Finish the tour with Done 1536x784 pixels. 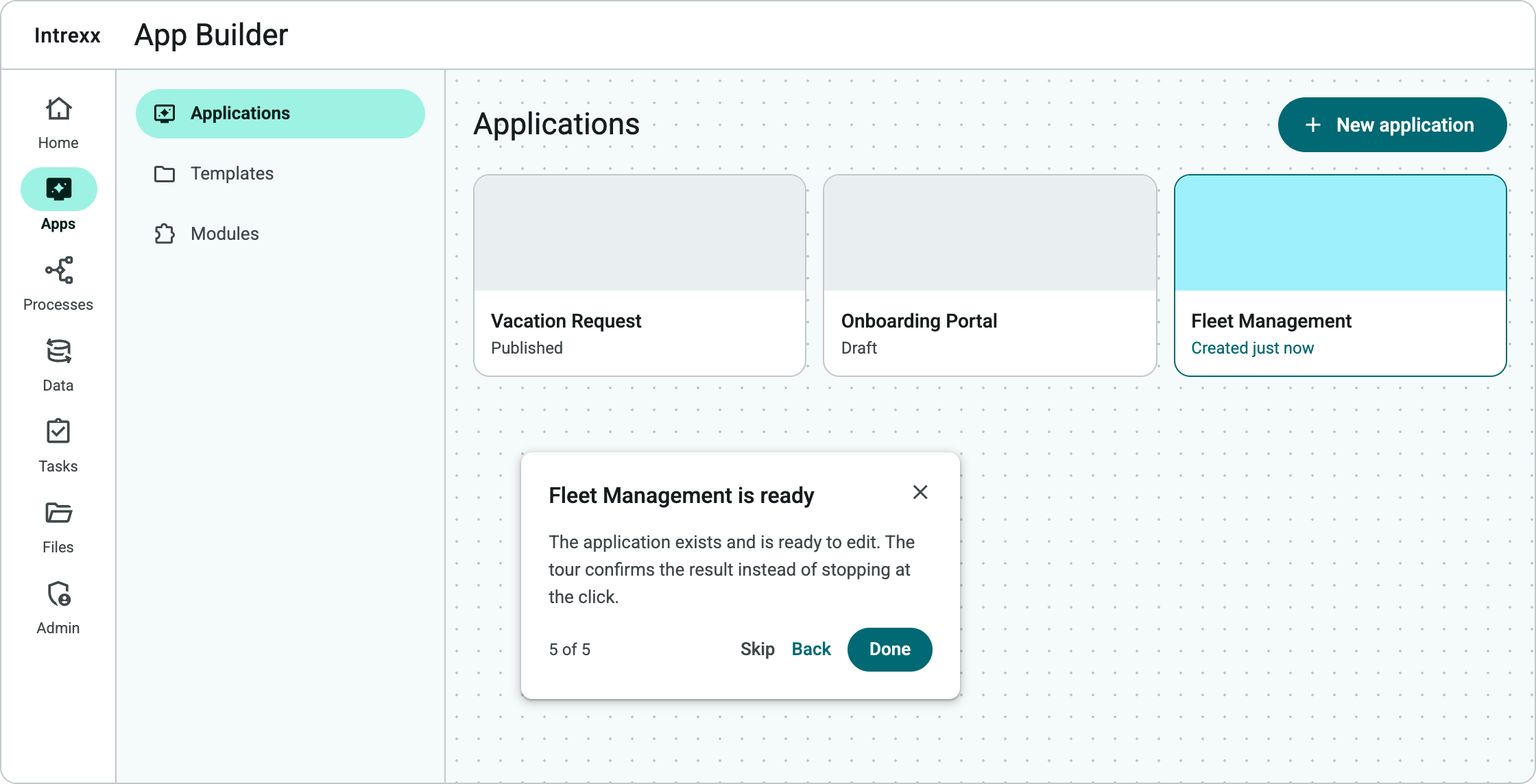pyautogui.click(x=889, y=650)
